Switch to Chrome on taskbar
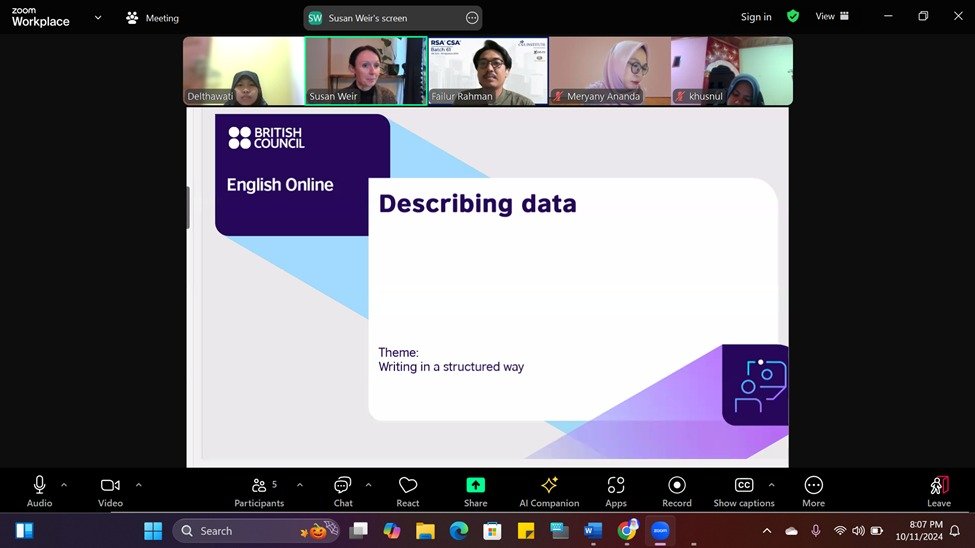 [627, 531]
